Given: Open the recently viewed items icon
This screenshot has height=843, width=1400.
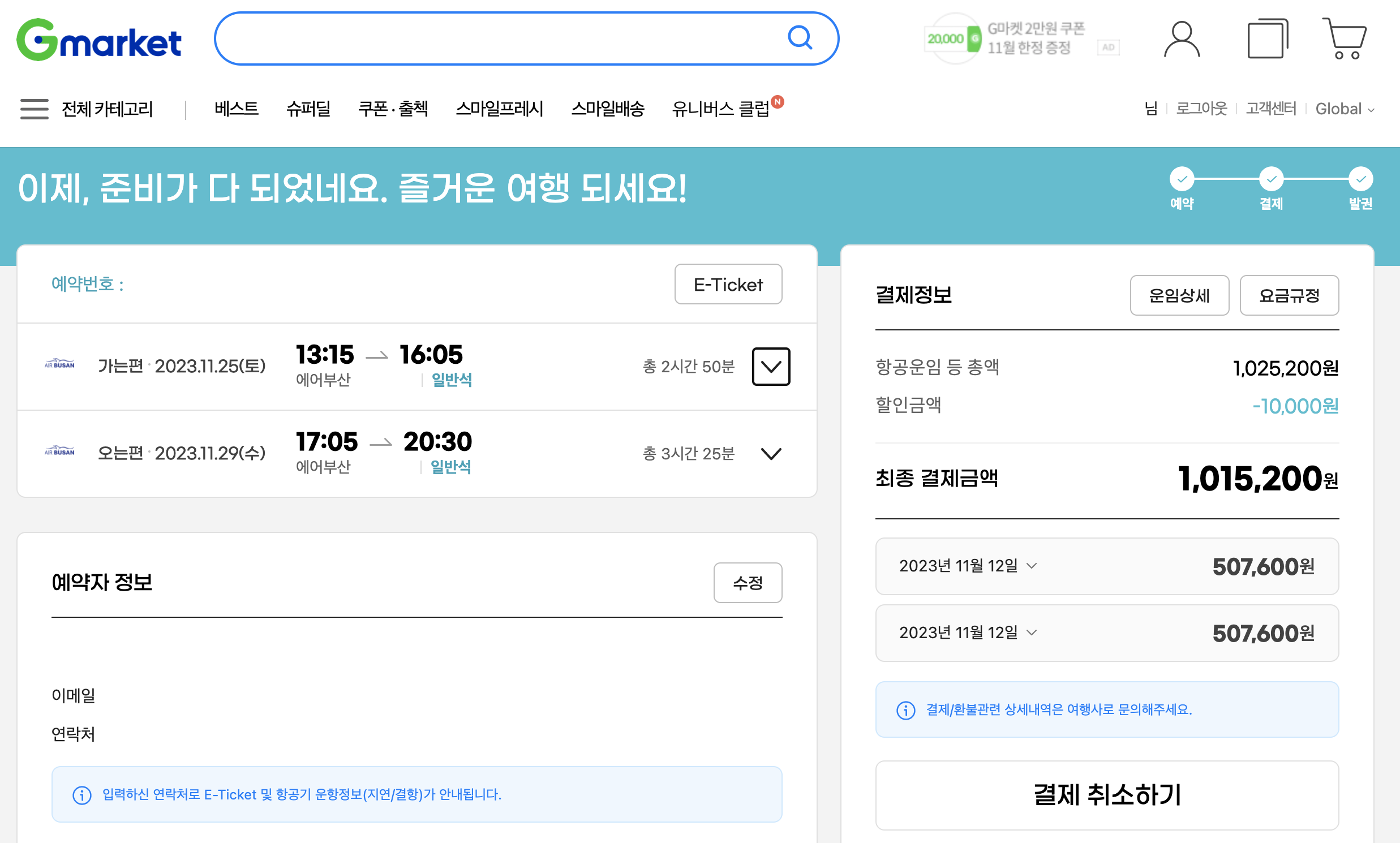Looking at the screenshot, I should tap(1267, 38).
